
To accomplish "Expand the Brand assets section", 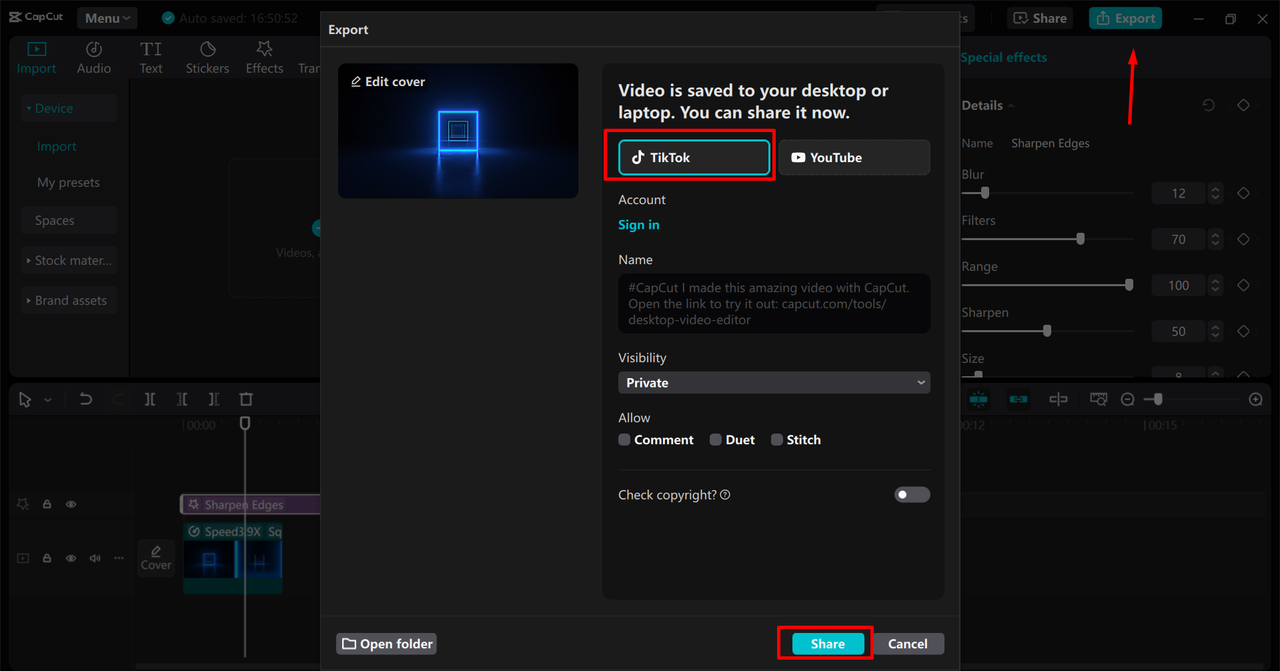I will (x=69, y=300).
